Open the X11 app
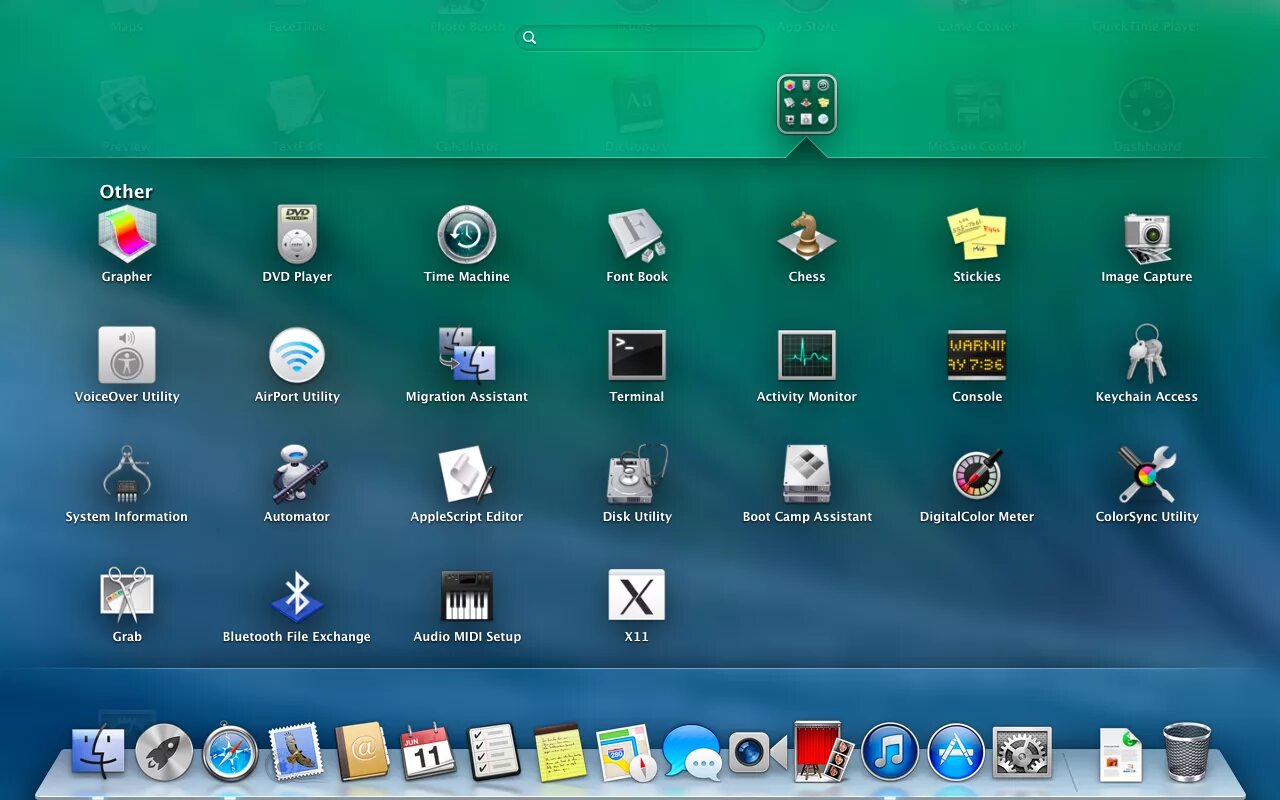 637,595
